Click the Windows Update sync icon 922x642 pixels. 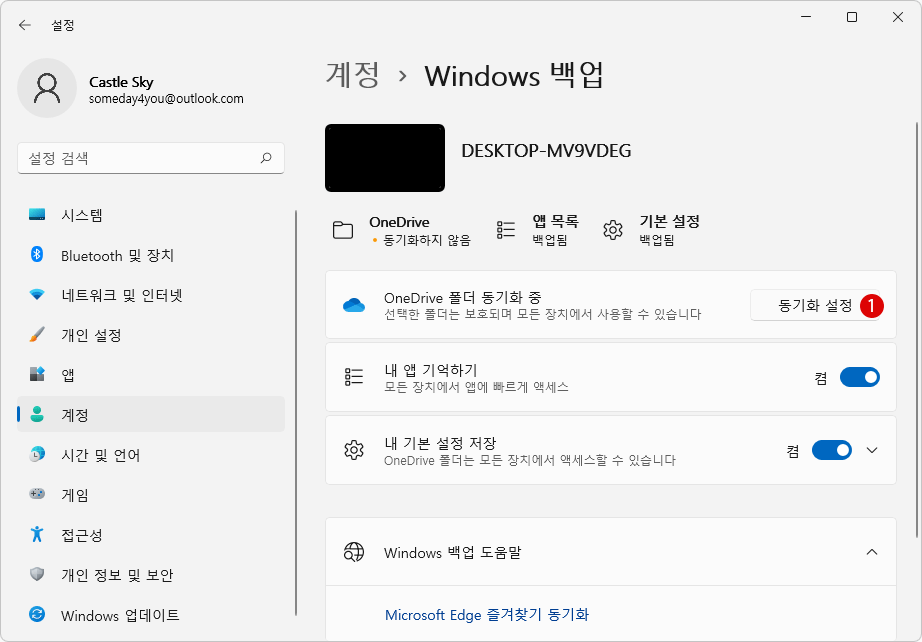pyautogui.click(x=37, y=615)
